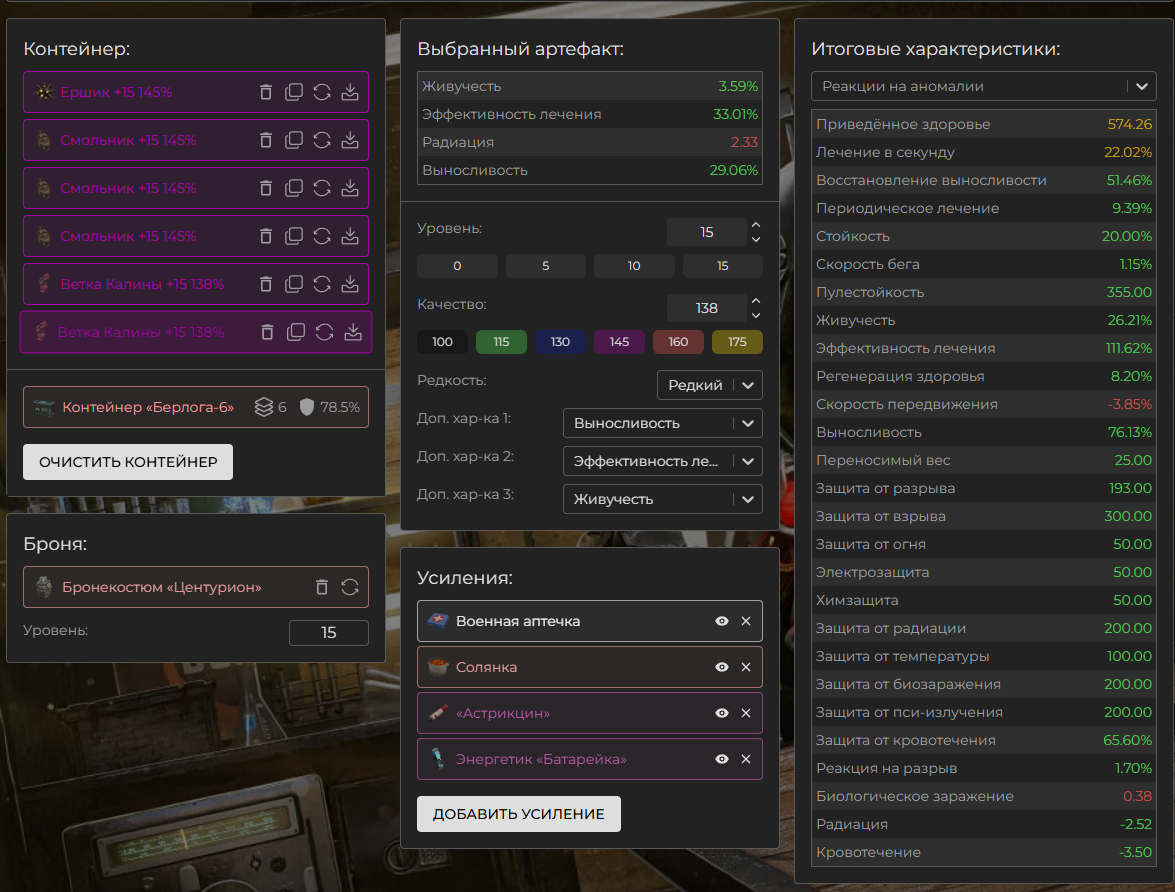Click the replace icon on second Смольник row

(x=322, y=188)
